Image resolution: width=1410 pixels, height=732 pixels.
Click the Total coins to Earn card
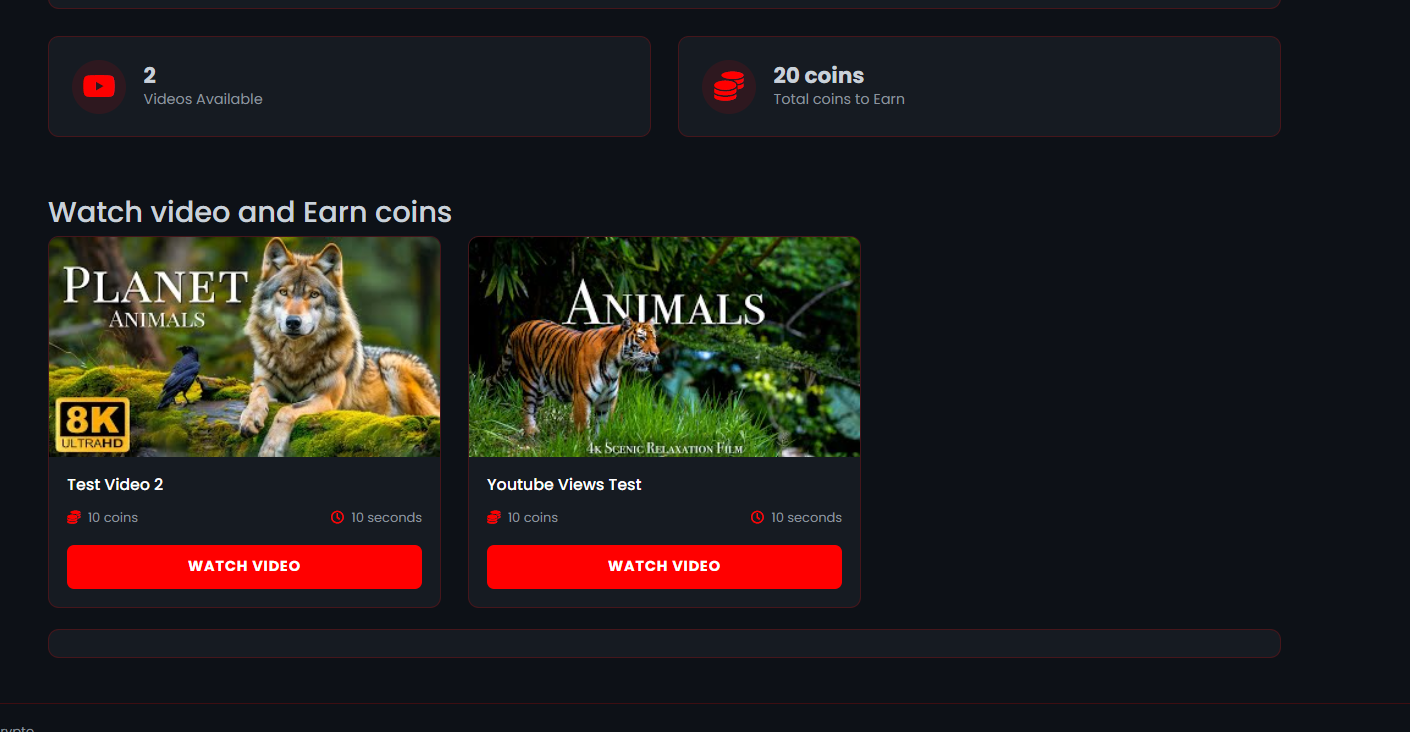pos(979,87)
